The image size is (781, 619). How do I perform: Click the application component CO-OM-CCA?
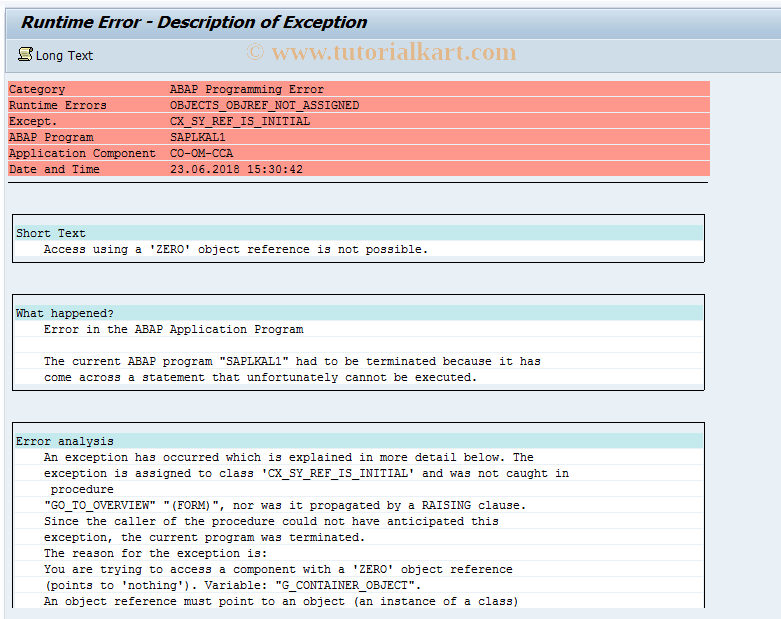click(x=201, y=153)
